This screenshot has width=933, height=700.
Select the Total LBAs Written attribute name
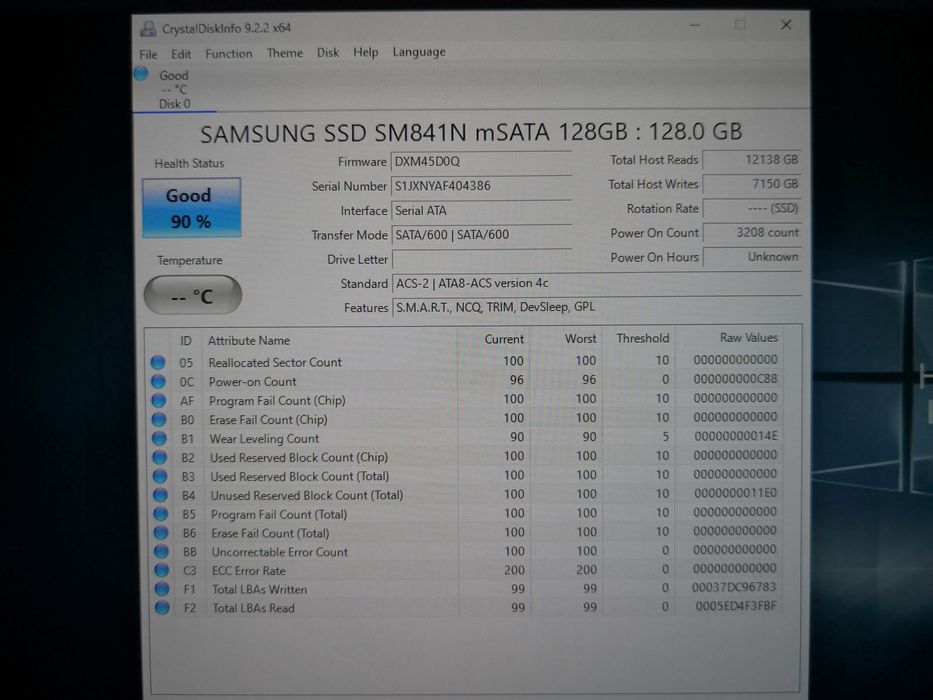click(x=259, y=589)
